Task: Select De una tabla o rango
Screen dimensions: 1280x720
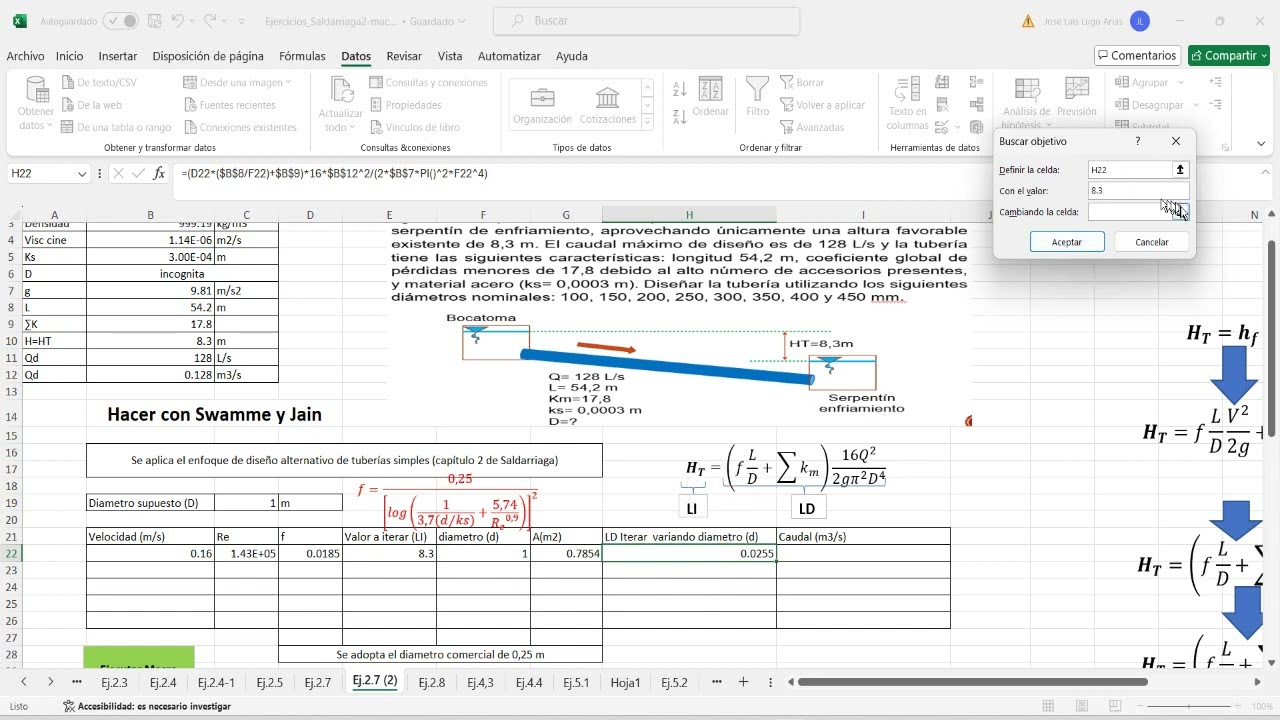Action: pos(116,127)
